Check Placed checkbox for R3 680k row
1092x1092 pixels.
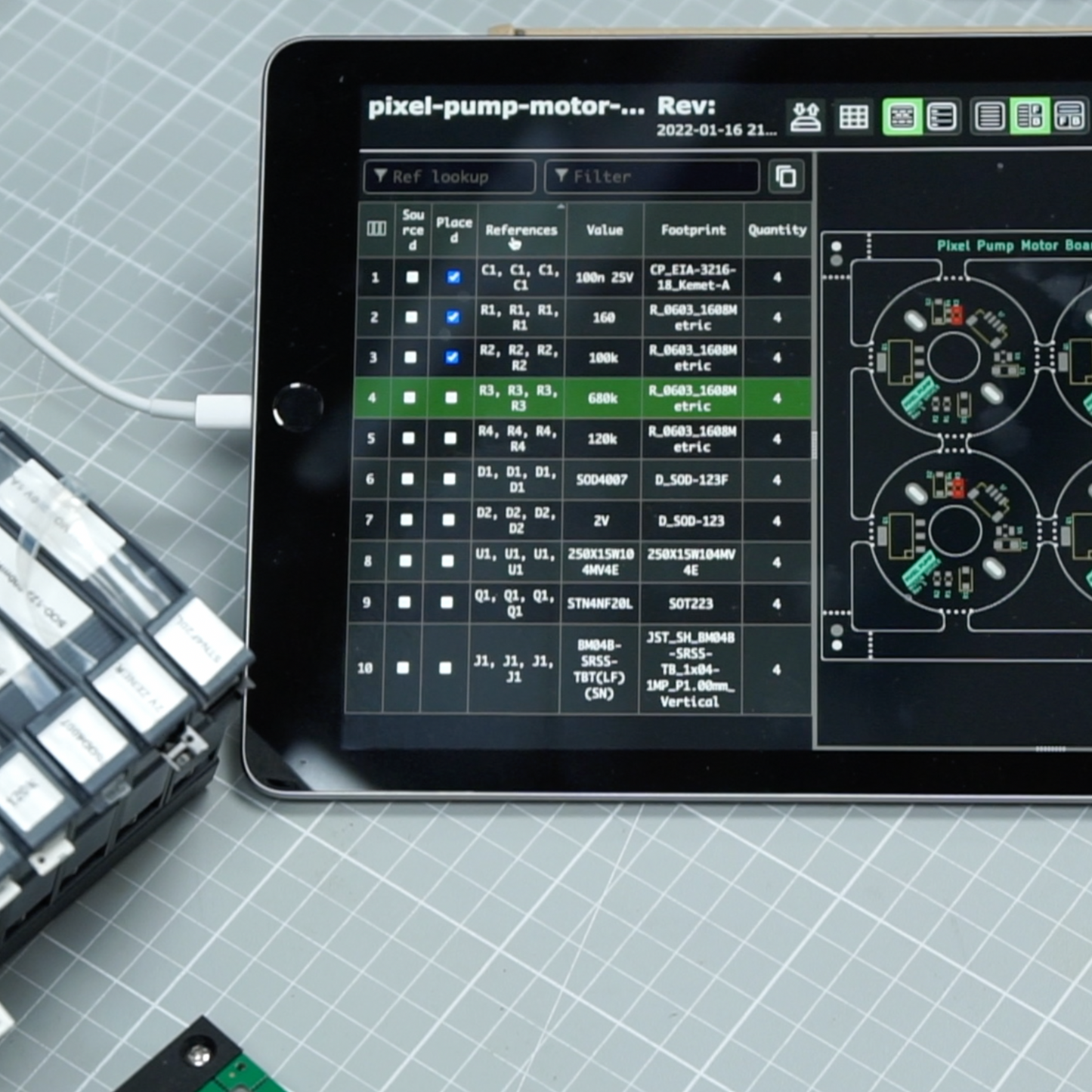tap(451, 398)
